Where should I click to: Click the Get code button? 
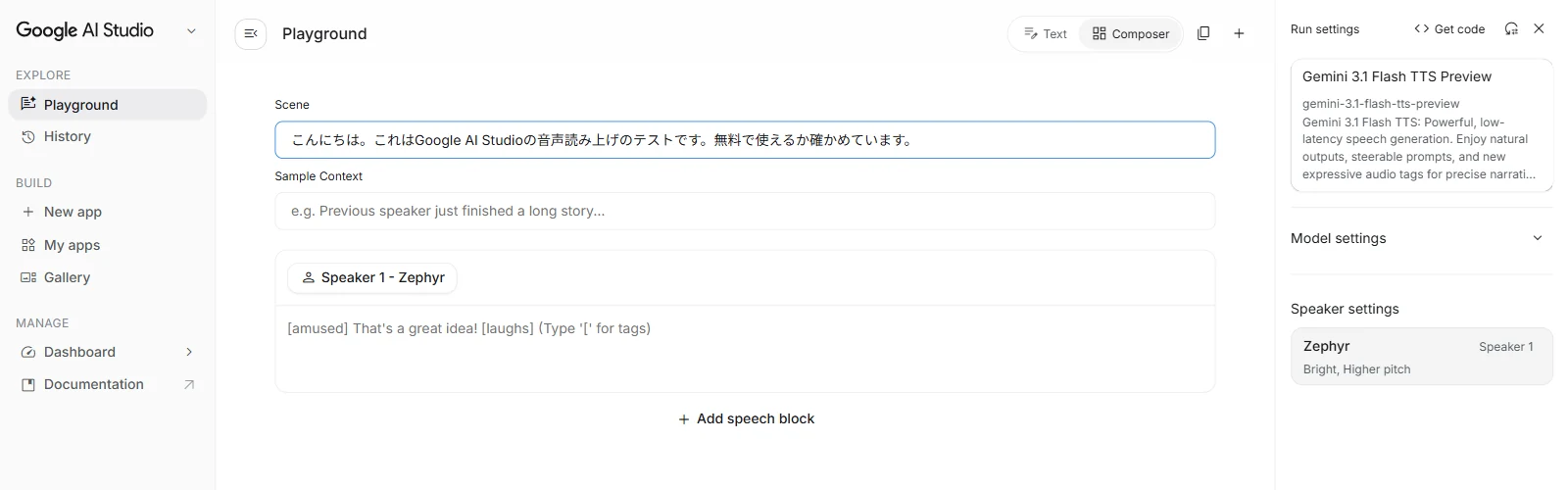pyautogui.click(x=1449, y=29)
